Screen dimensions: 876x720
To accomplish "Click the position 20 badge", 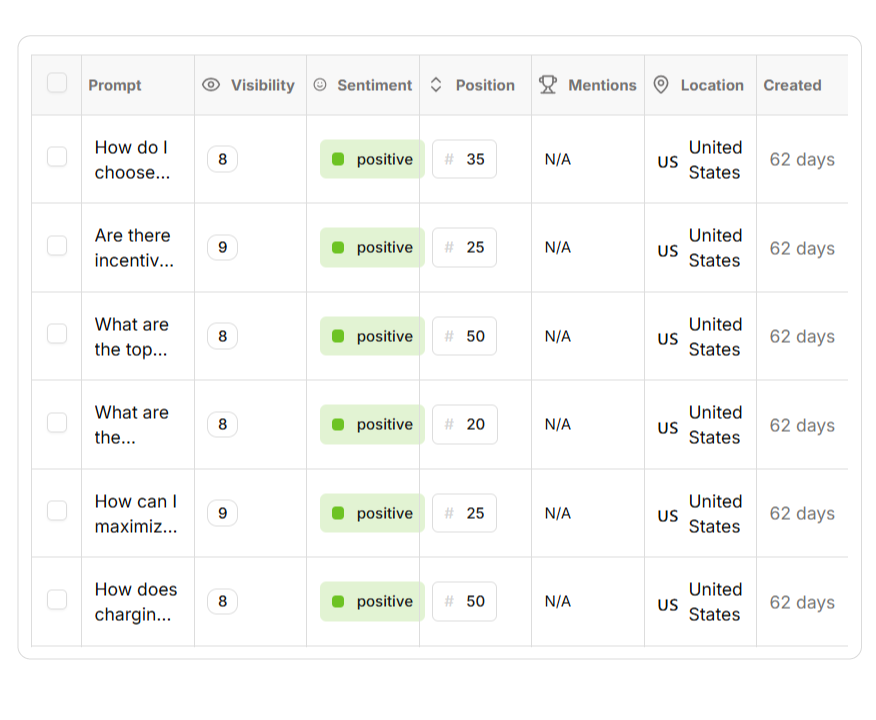I will click(464, 425).
